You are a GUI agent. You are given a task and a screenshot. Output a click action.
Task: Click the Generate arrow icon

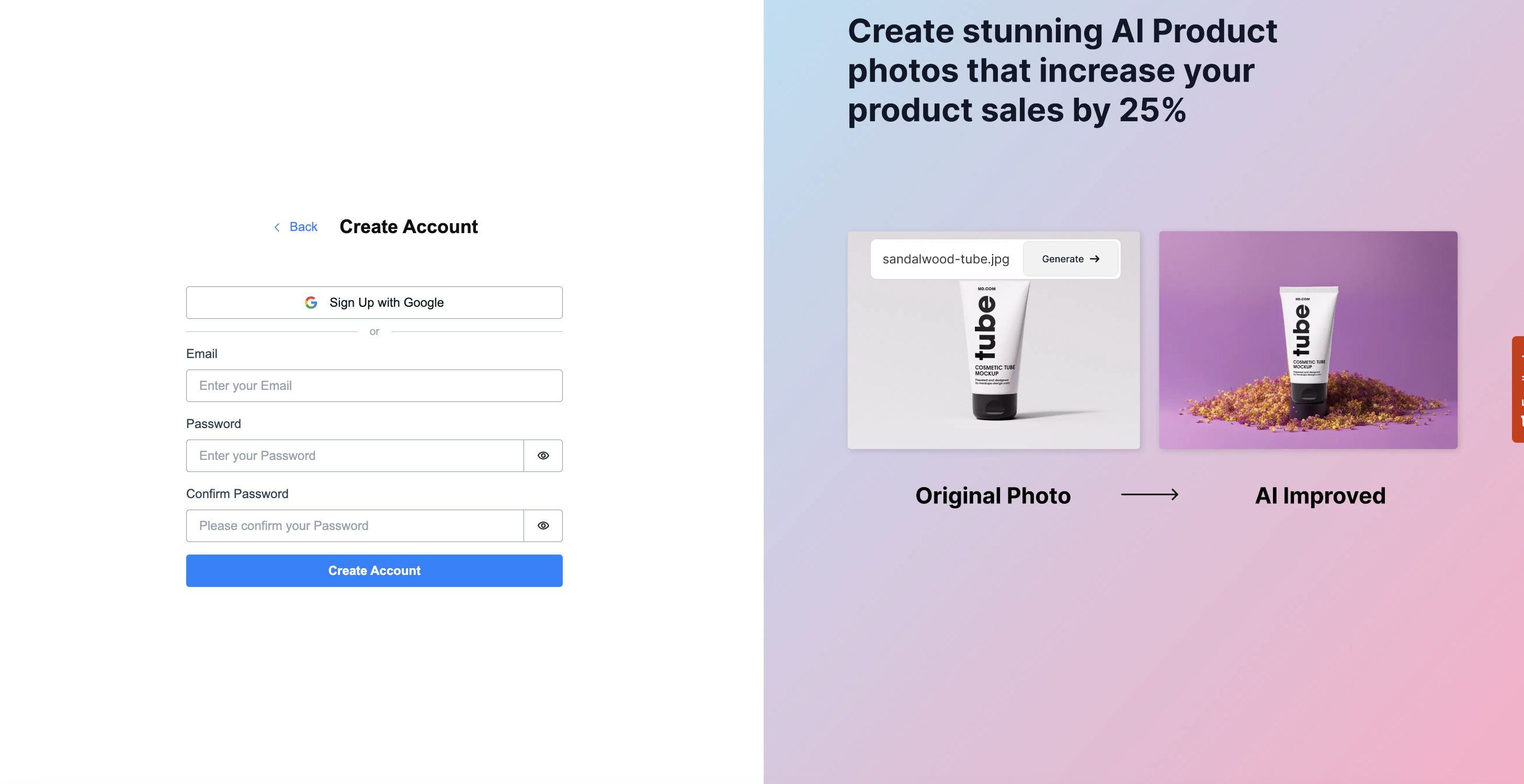coord(1095,259)
